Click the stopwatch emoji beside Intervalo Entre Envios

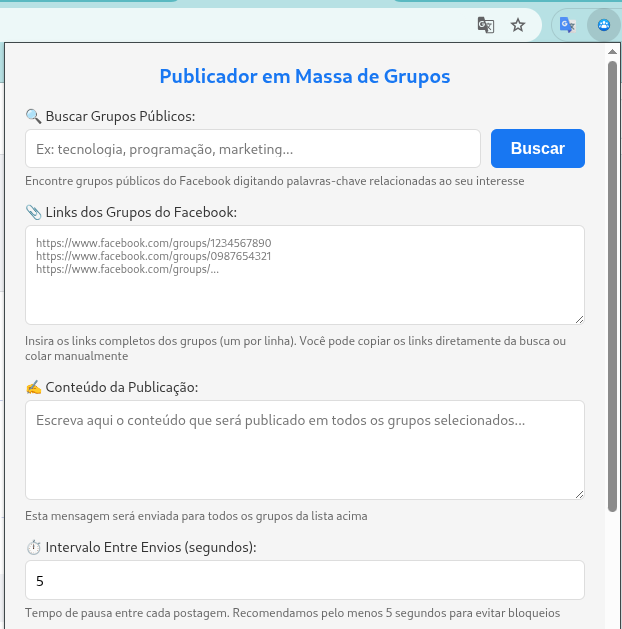[x=34, y=547]
